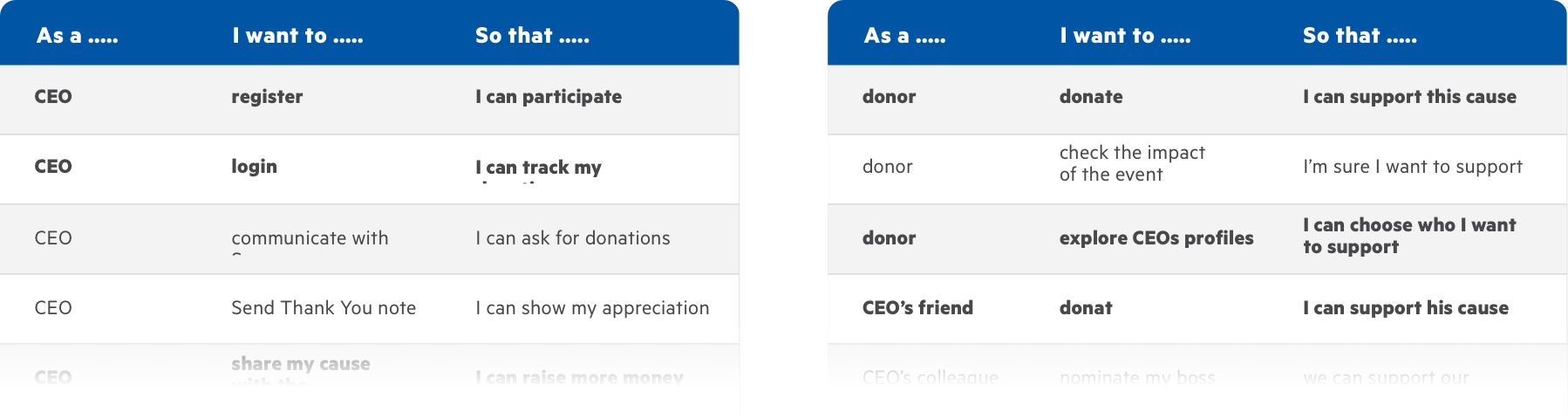Select the 'CEO's friend' cell

(917, 308)
